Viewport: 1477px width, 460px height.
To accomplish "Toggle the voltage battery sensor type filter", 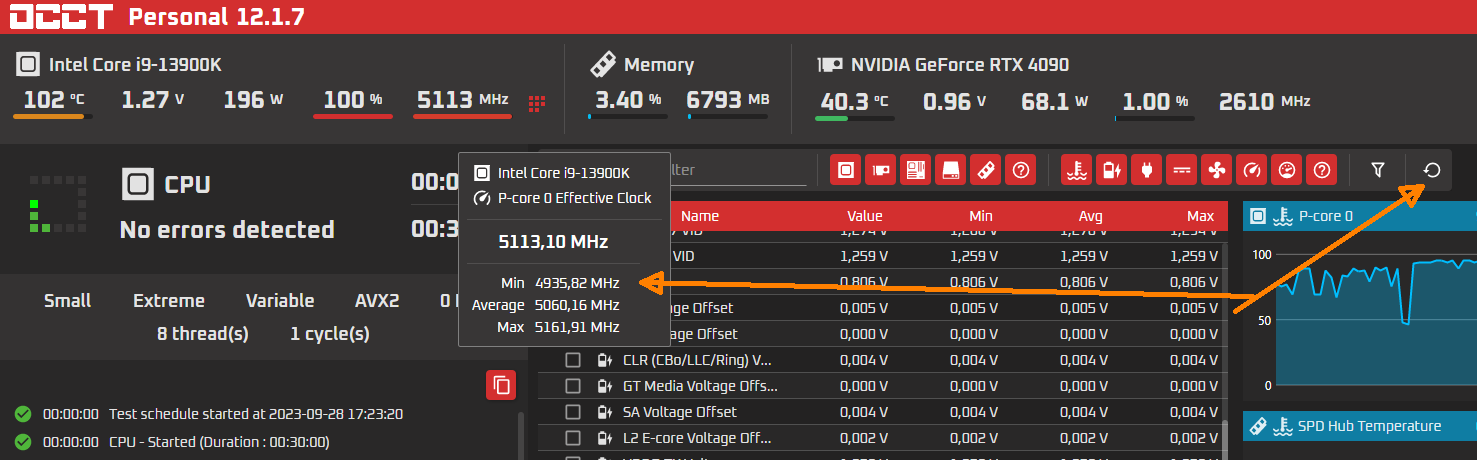I will pyautogui.click(x=1112, y=170).
